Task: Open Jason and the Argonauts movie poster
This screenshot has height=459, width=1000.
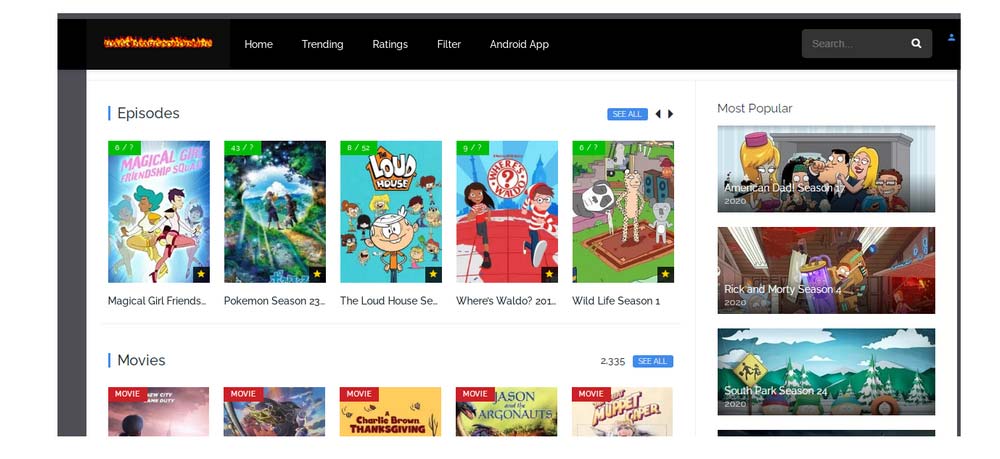Action: (506, 411)
